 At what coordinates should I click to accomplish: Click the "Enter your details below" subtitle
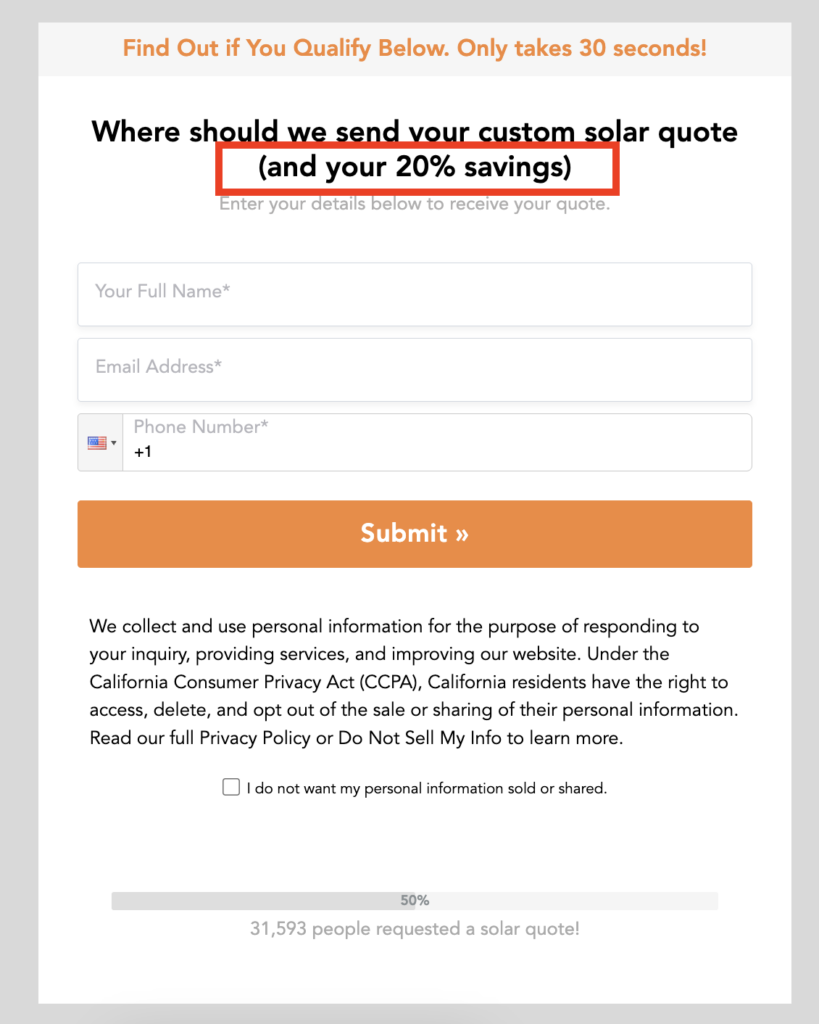pos(414,205)
